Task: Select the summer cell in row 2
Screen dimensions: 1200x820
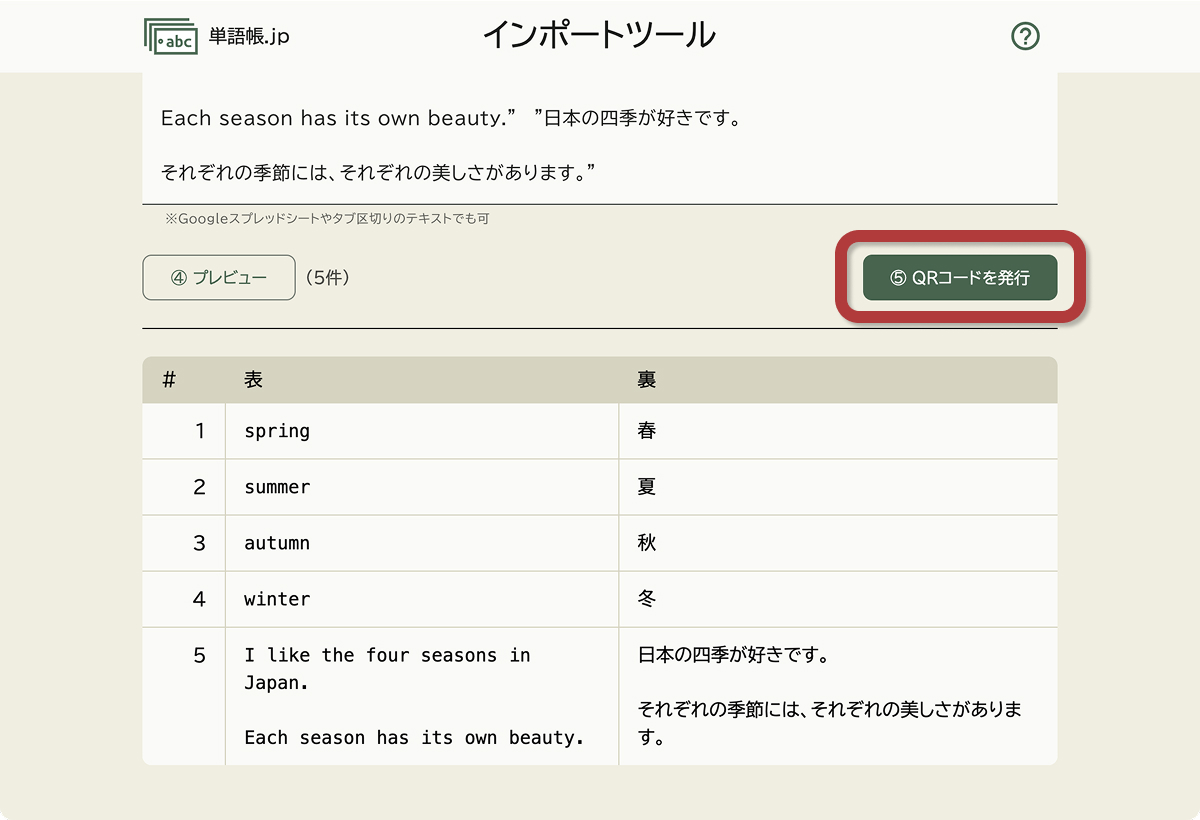Action: pos(279,487)
